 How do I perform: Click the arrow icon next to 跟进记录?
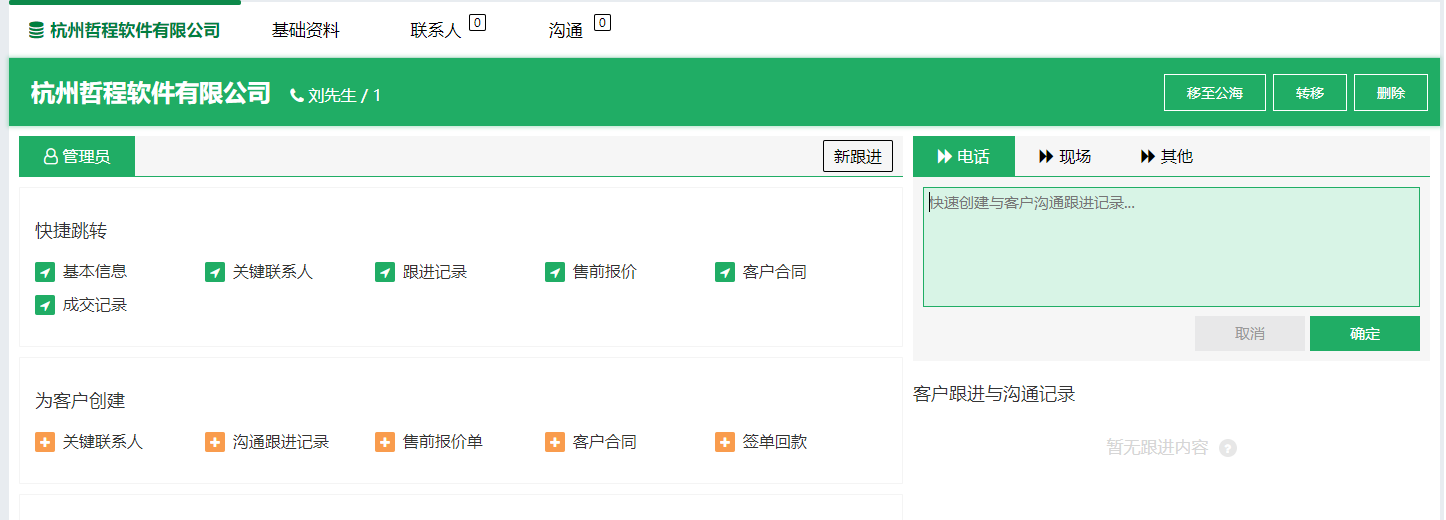point(385,272)
